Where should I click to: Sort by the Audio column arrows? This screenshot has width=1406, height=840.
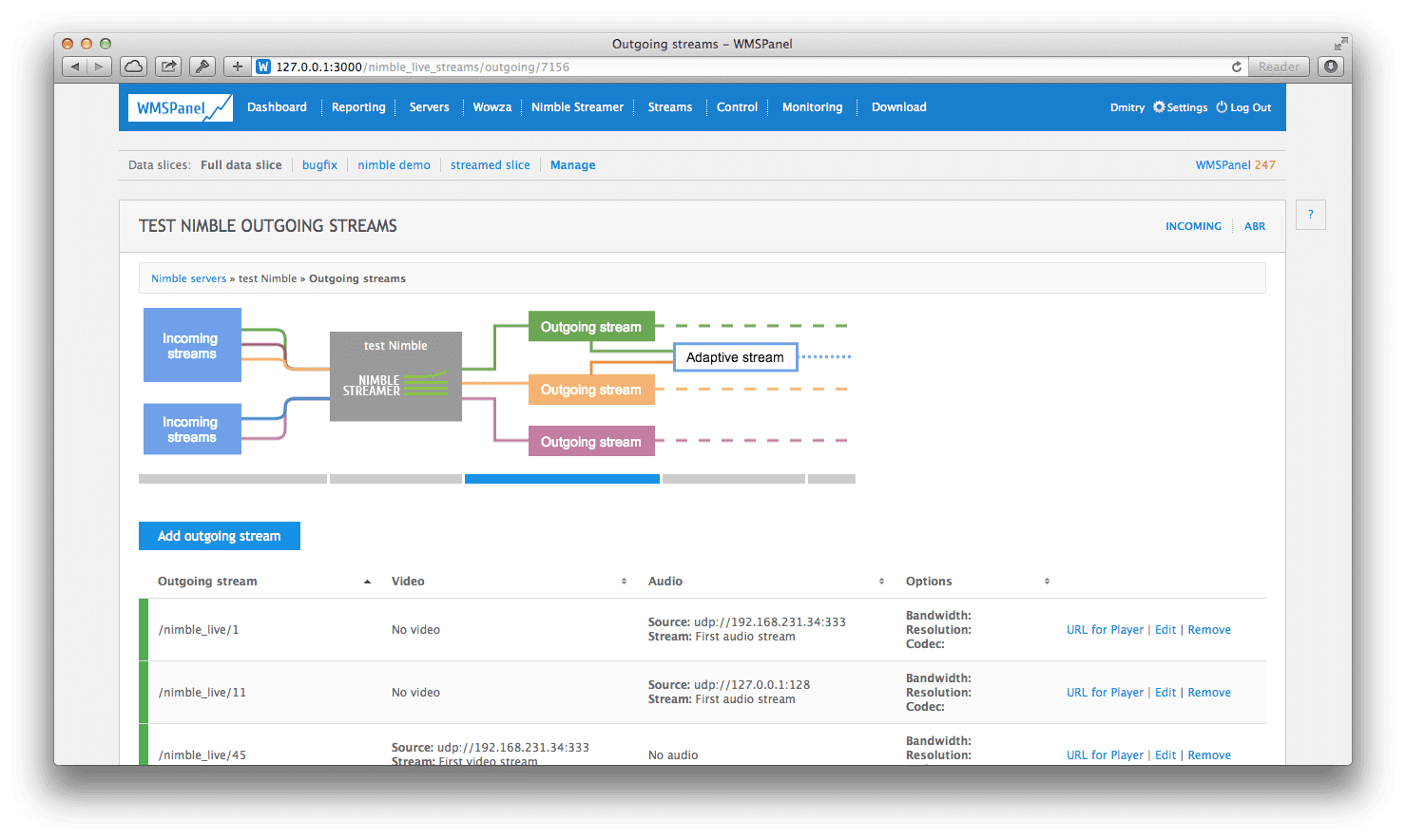tap(881, 582)
